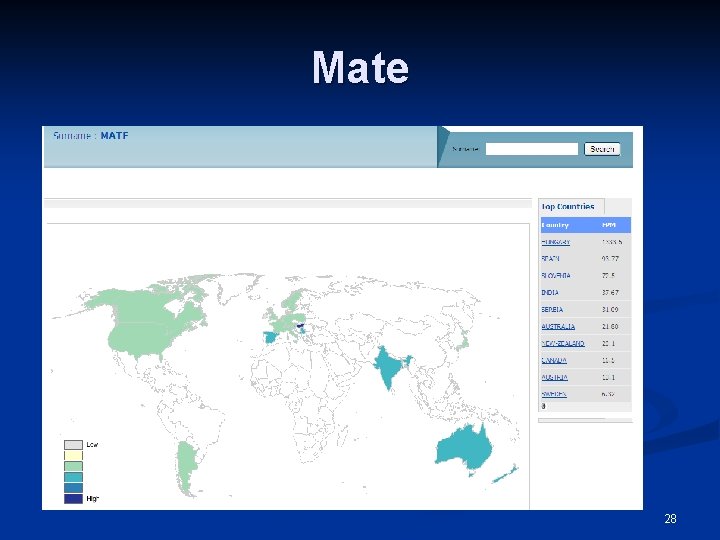Click Australia on the world map

464,449
